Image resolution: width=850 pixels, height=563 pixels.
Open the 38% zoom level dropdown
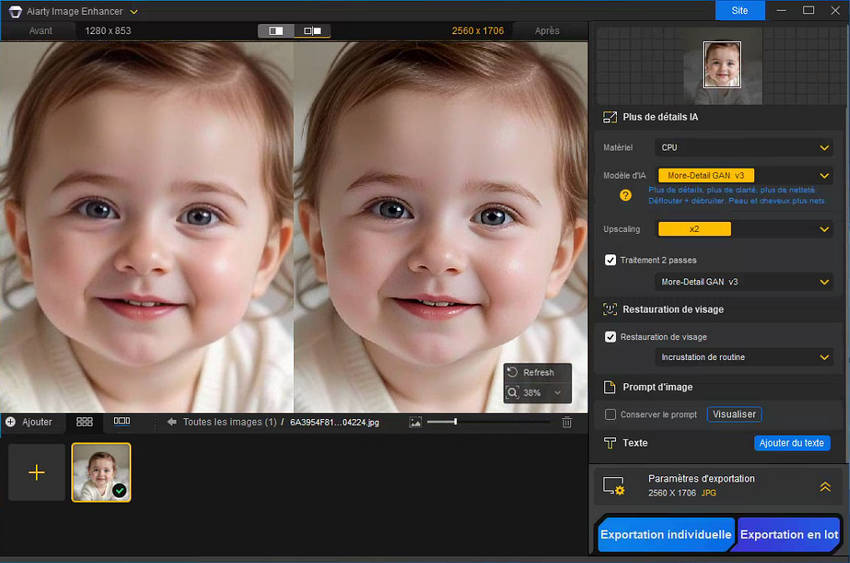click(557, 392)
